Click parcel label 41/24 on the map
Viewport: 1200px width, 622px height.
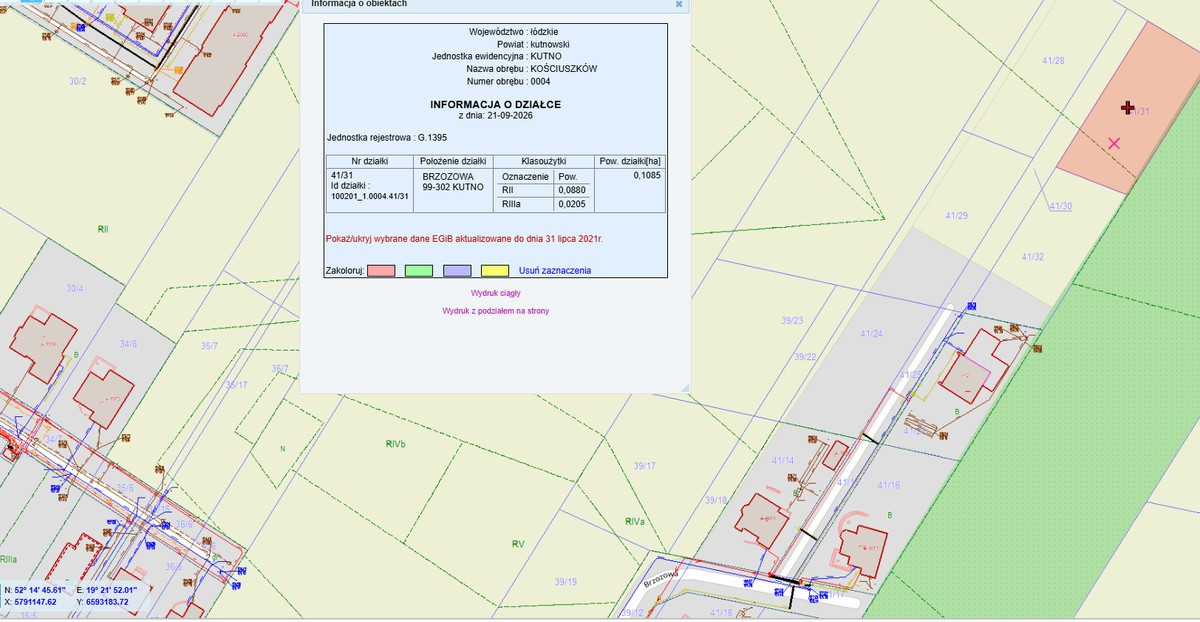871,333
